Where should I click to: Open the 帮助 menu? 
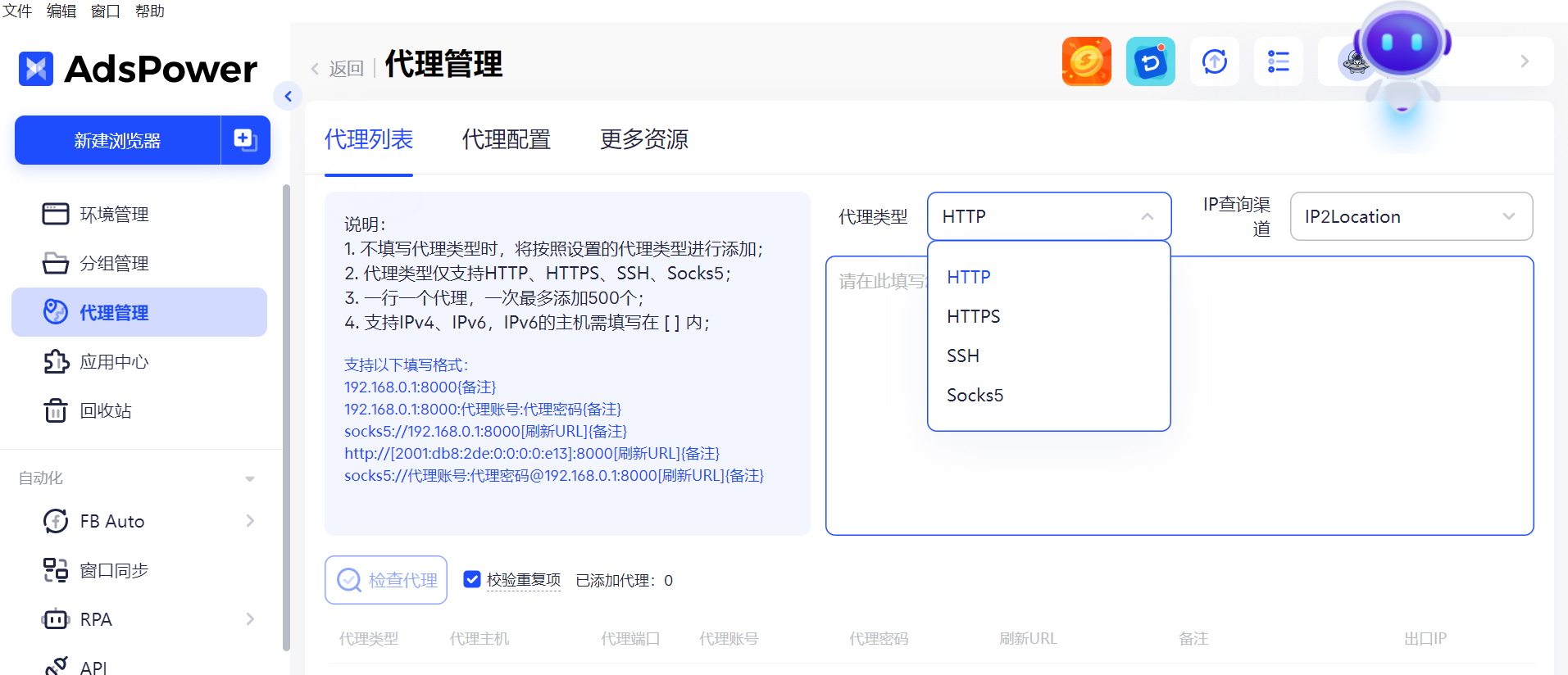click(150, 11)
